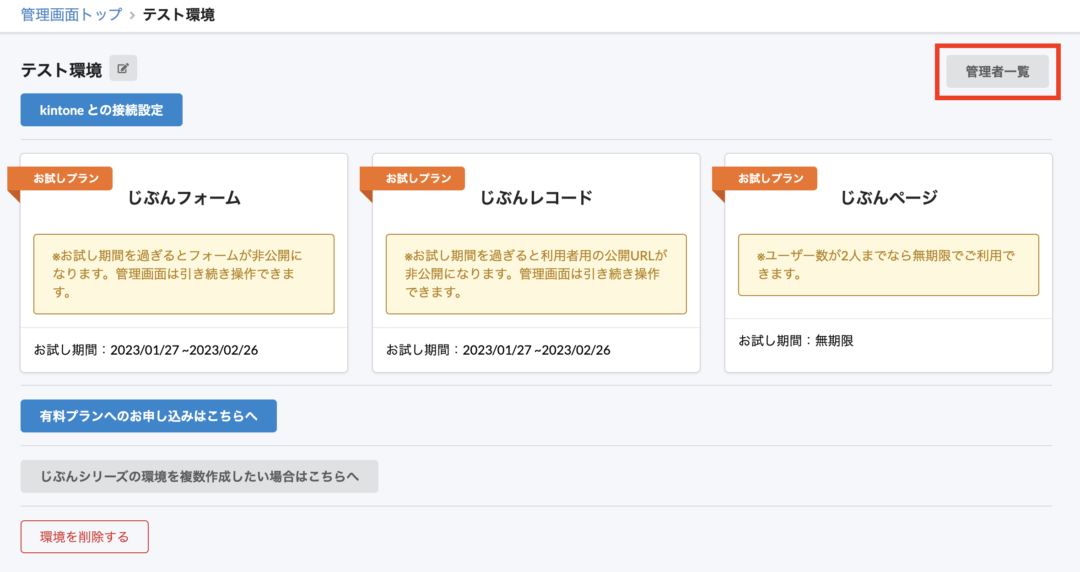Click the edit icon beside テスト環境
This screenshot has width=1080, height=572.
[123, 69]
